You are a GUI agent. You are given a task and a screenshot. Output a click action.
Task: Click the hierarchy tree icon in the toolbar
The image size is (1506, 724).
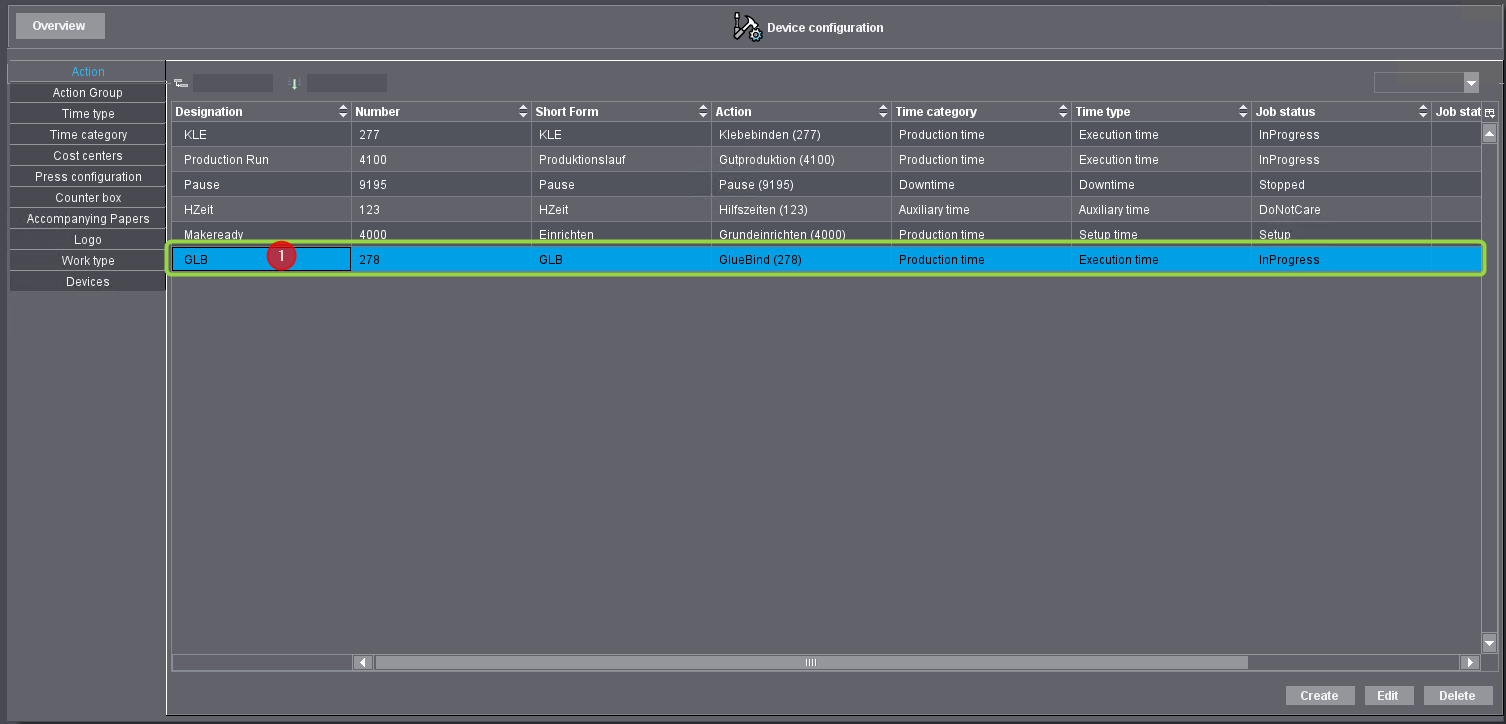coord(181,83)
